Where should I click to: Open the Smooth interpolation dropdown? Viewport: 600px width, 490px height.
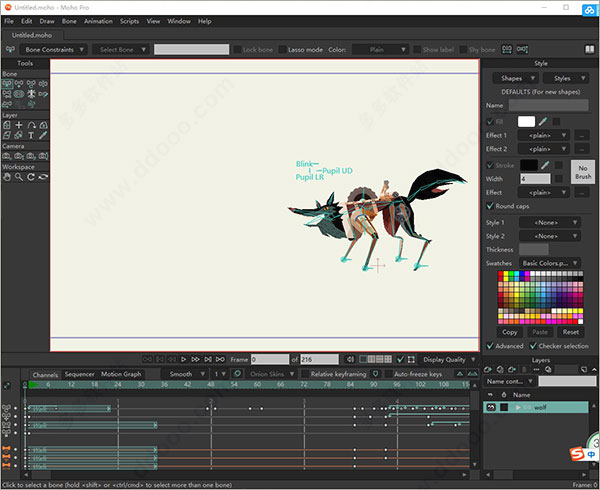click(x=184, y=374)
